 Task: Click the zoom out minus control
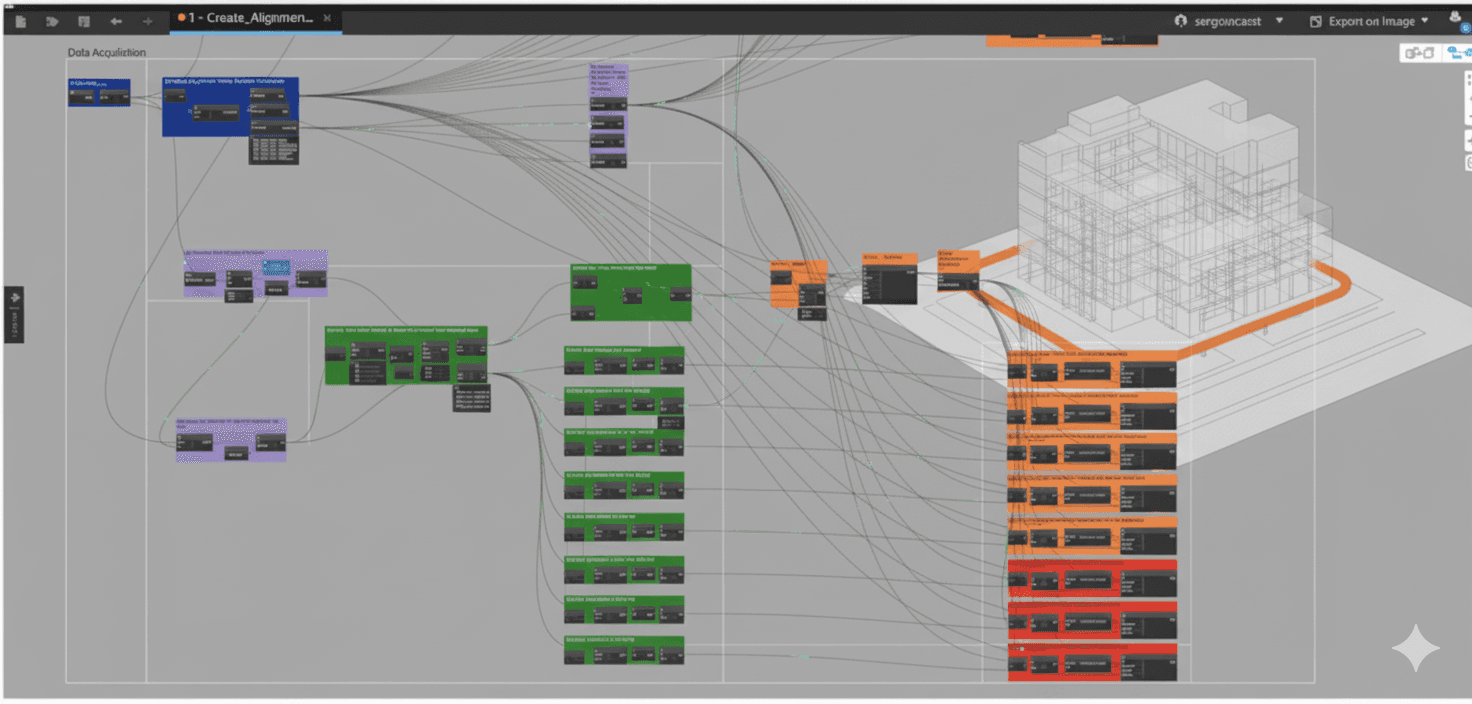(x=1467, y=117)
